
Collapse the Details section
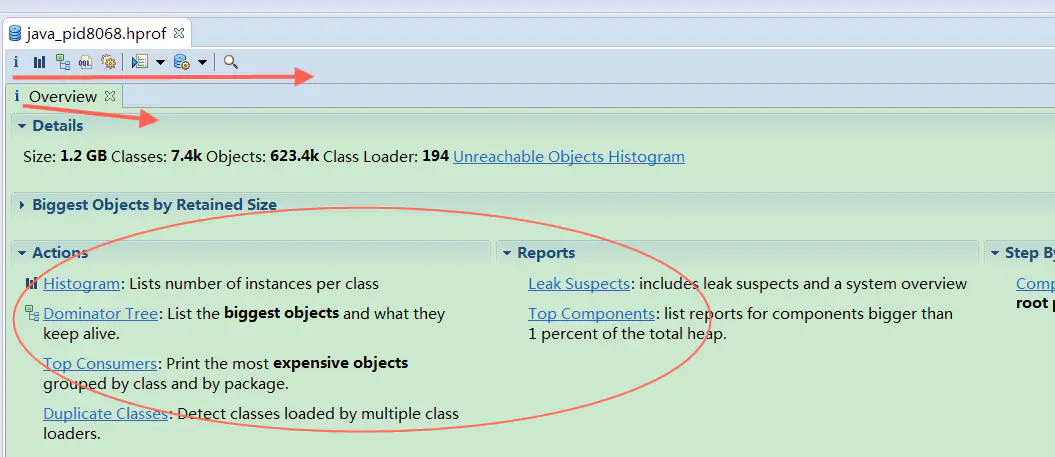click(22, 126)
